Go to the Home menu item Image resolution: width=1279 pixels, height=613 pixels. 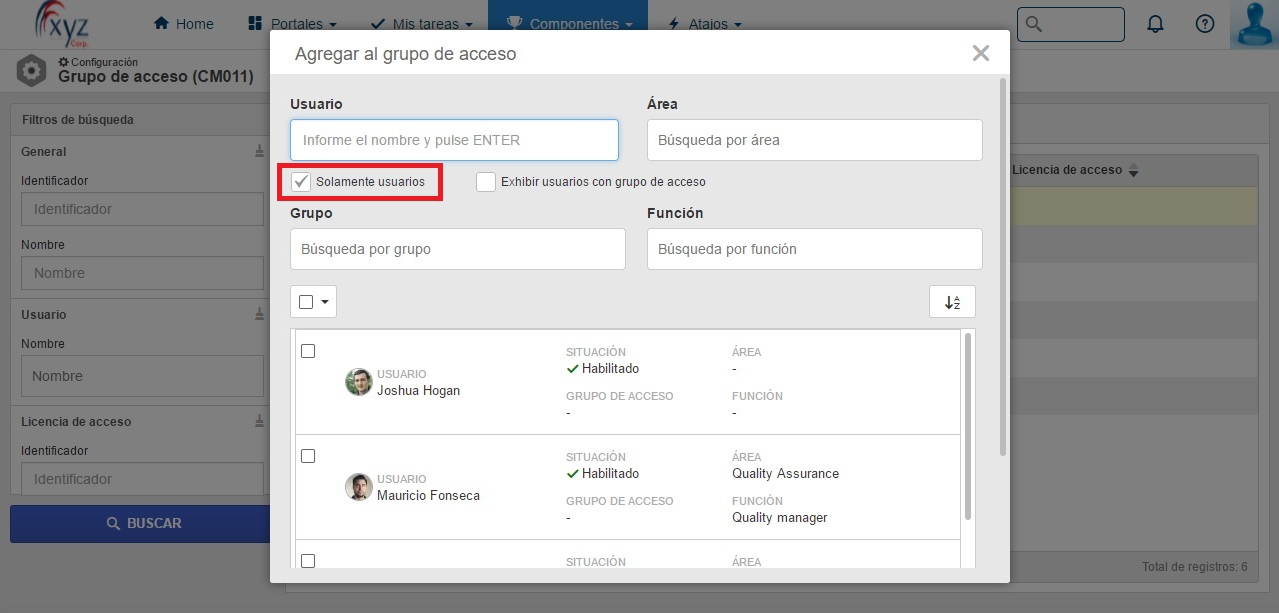183,24
